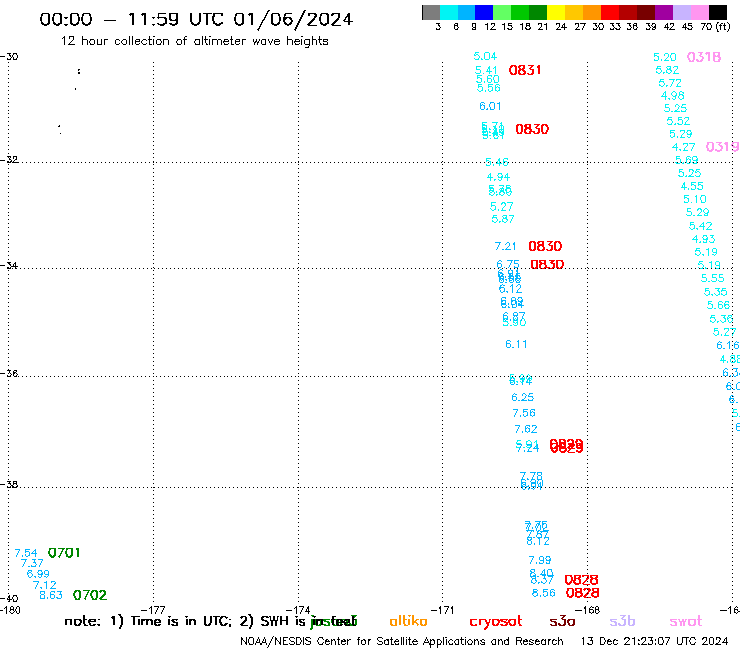Click the red 'cryosat' satellite label
This screenshot has width=740, height=650.
(496, 622)
